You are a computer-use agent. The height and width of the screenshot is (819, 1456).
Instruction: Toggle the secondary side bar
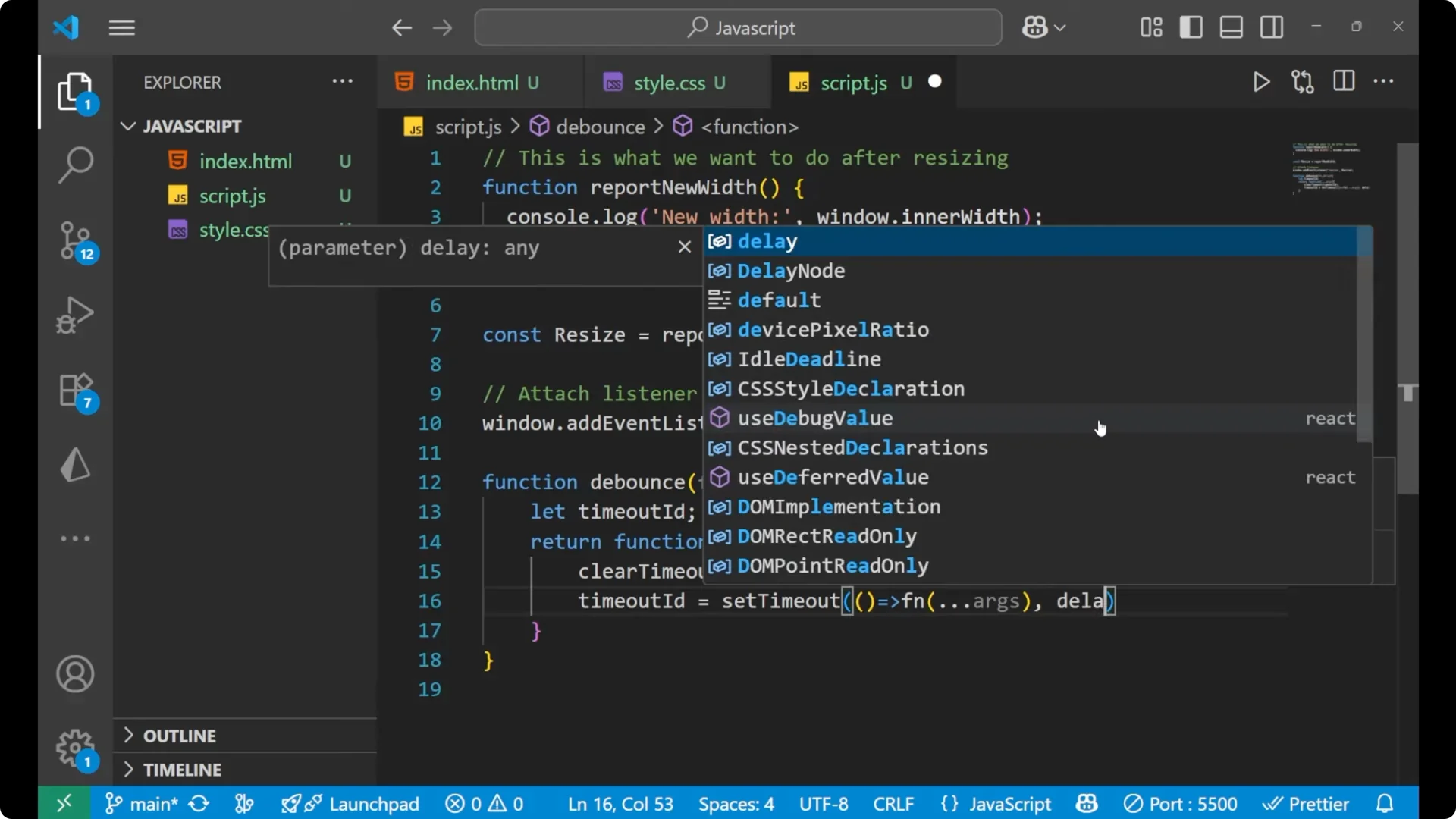[x=1271, y=27]
